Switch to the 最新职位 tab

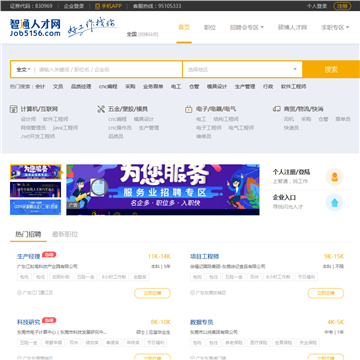(65, 234)
